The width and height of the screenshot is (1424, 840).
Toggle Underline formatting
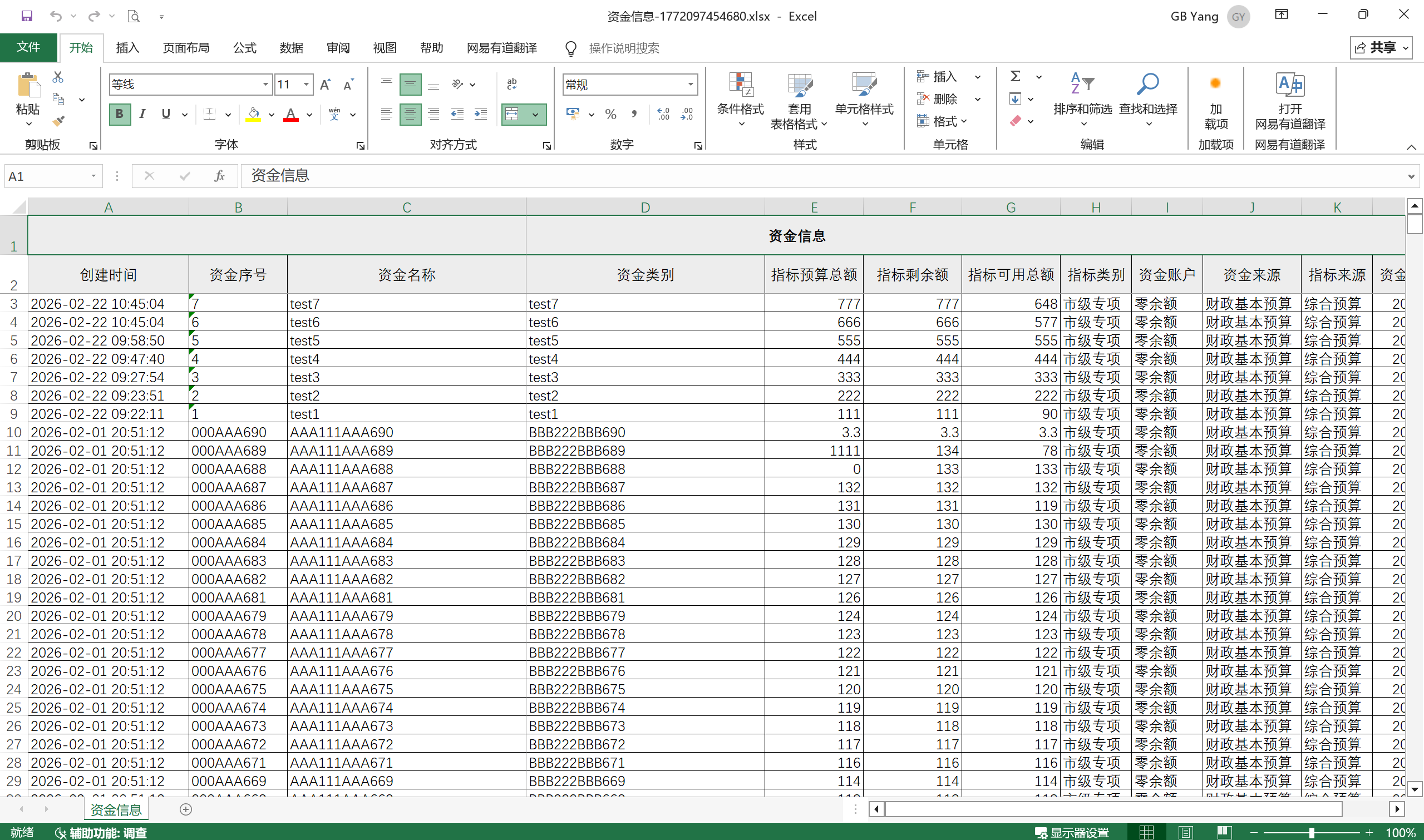(166, 115)
